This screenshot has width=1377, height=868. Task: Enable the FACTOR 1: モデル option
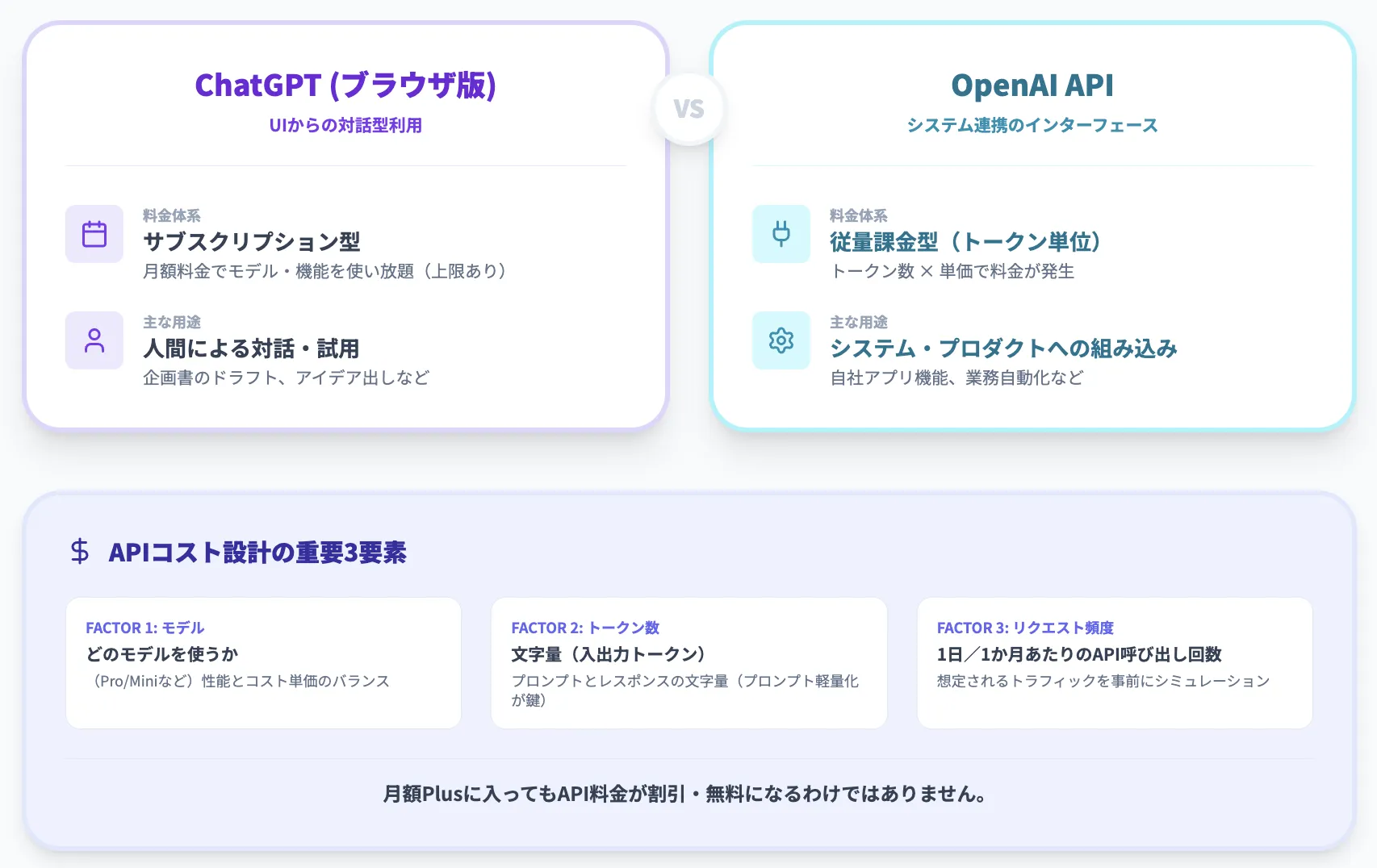(x=263, y=663)
